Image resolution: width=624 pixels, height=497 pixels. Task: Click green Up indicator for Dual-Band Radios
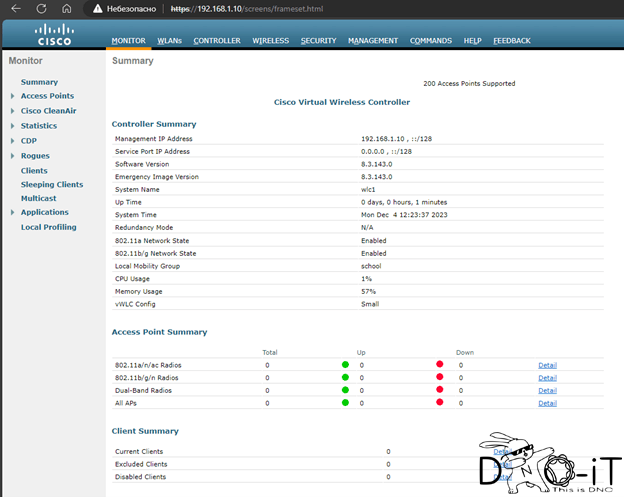click(x=345, y=390)
